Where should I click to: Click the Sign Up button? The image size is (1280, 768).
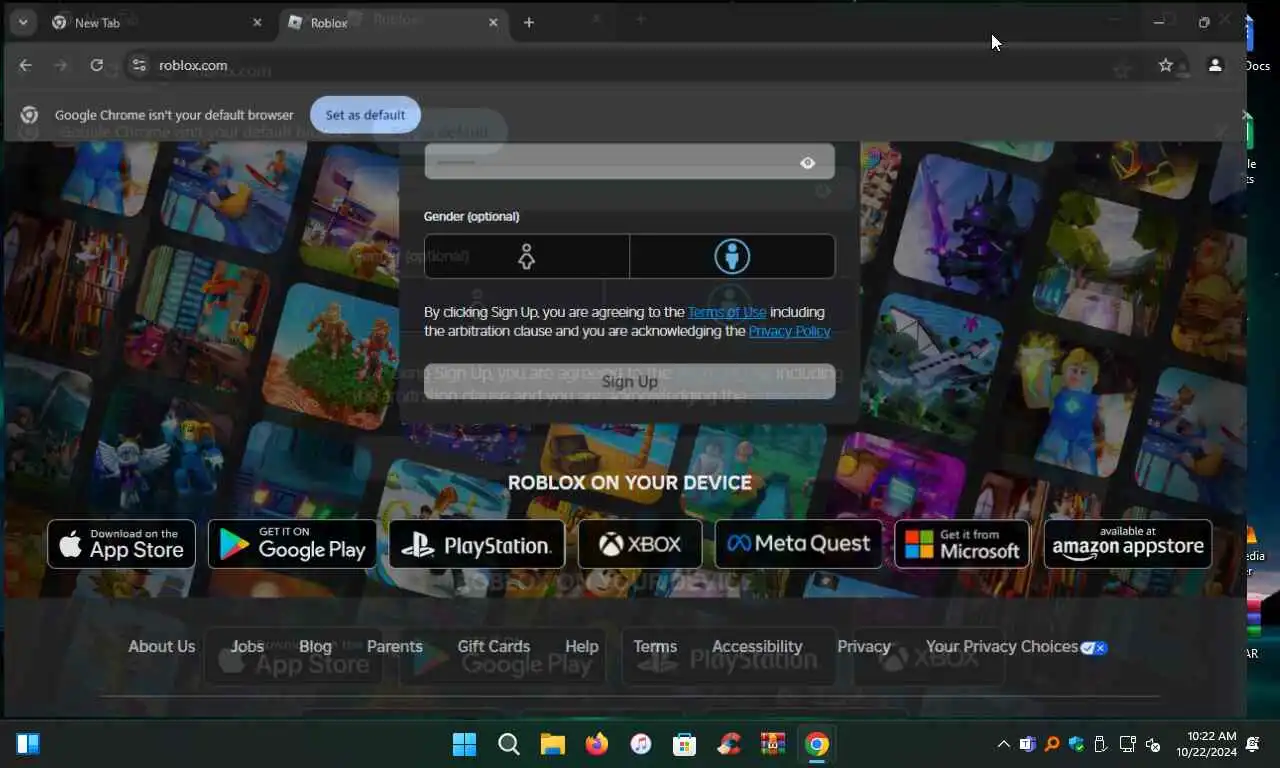(x=629, y=381)
